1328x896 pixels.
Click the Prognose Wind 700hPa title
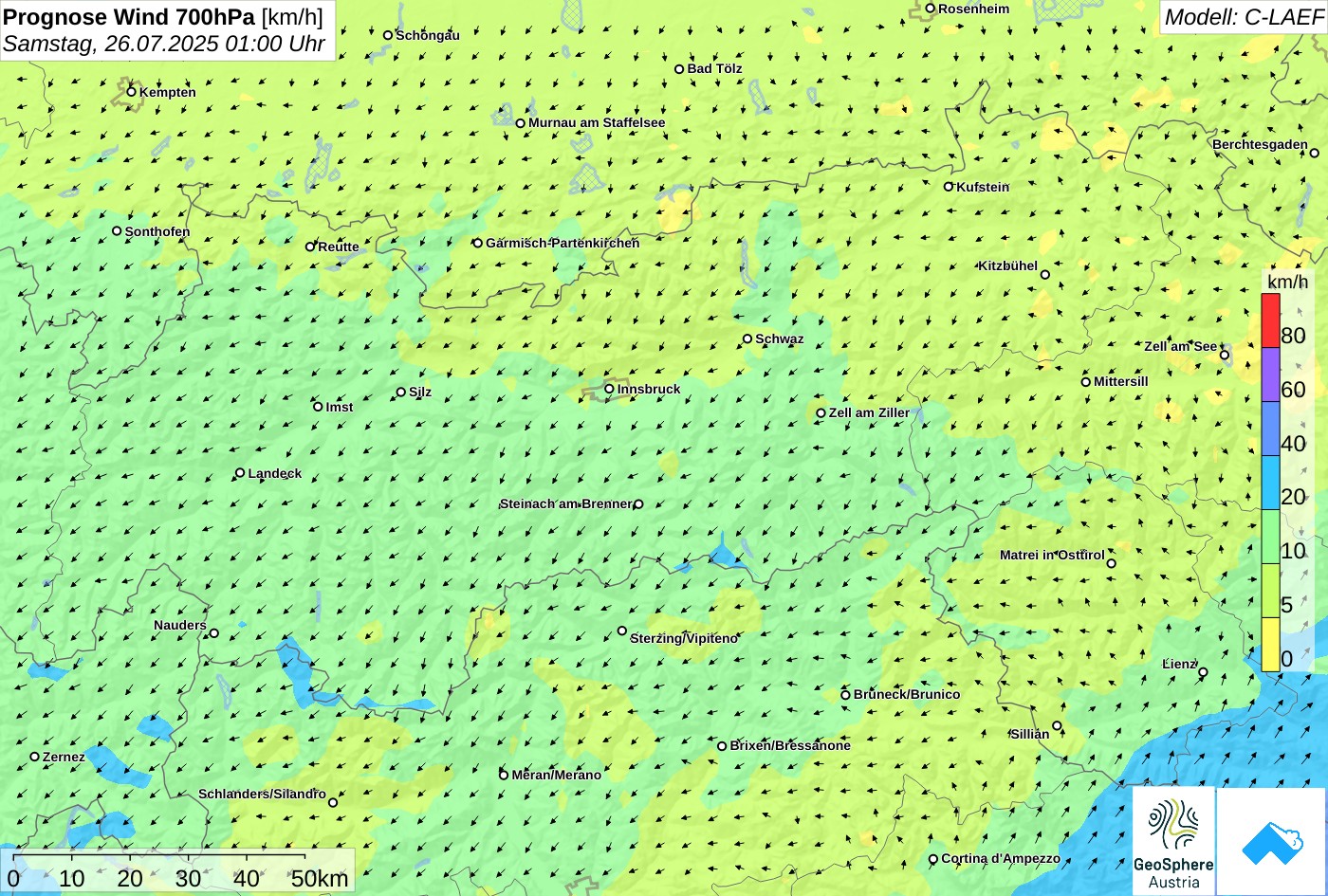click(130, 16)
